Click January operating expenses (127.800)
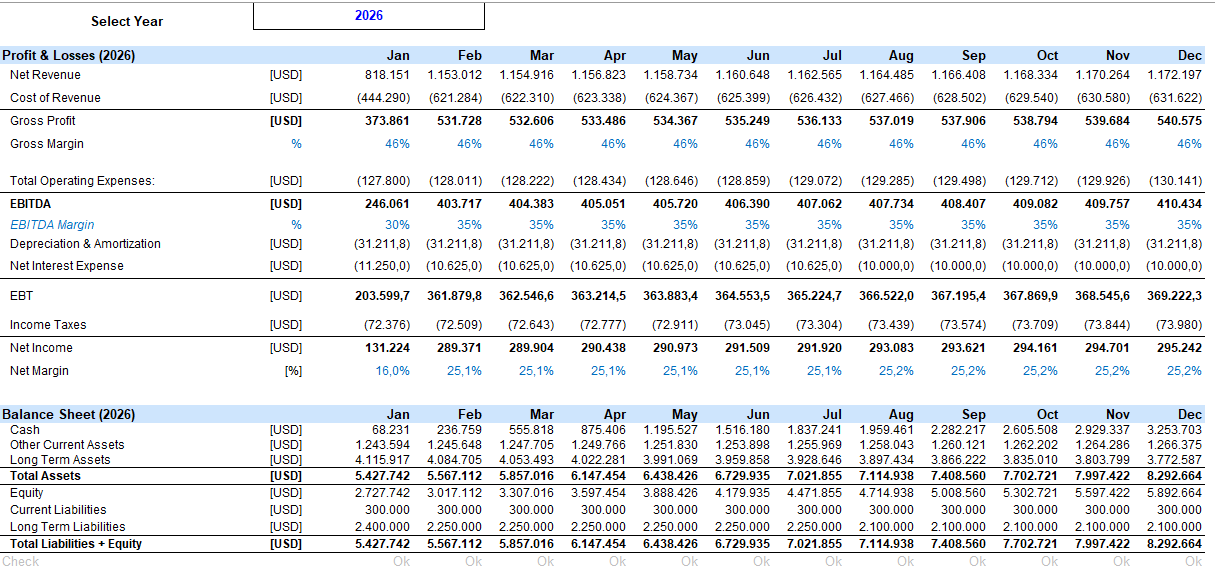This screenshot has height=574, width=1215. click(384, 181)
